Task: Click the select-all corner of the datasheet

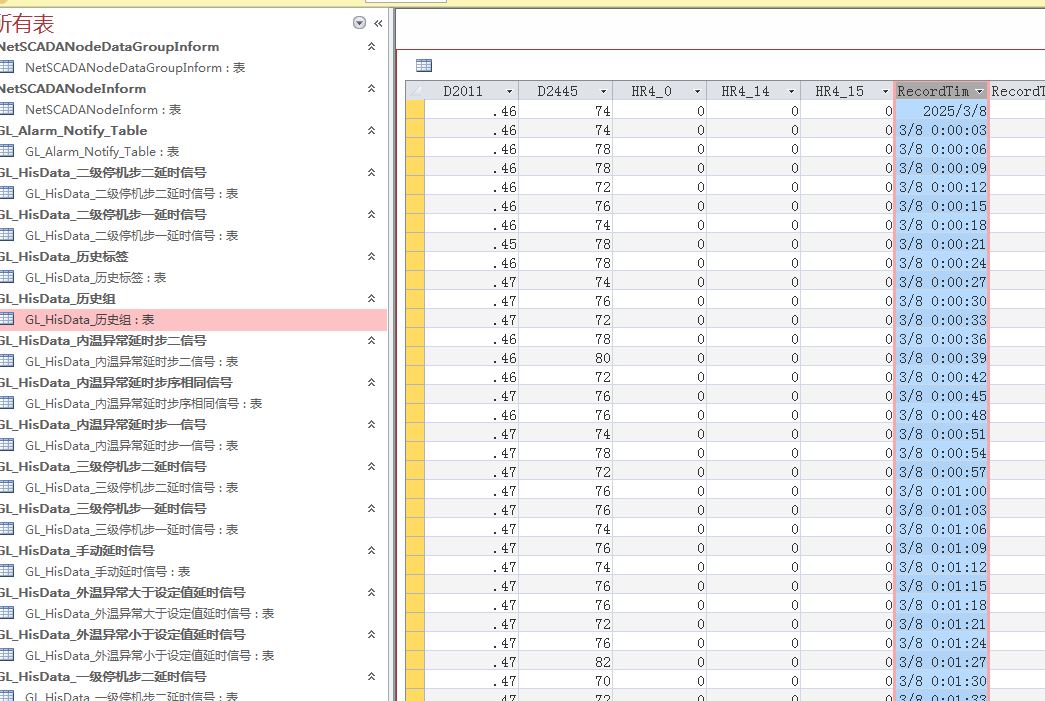Action: tap(415, 91)
